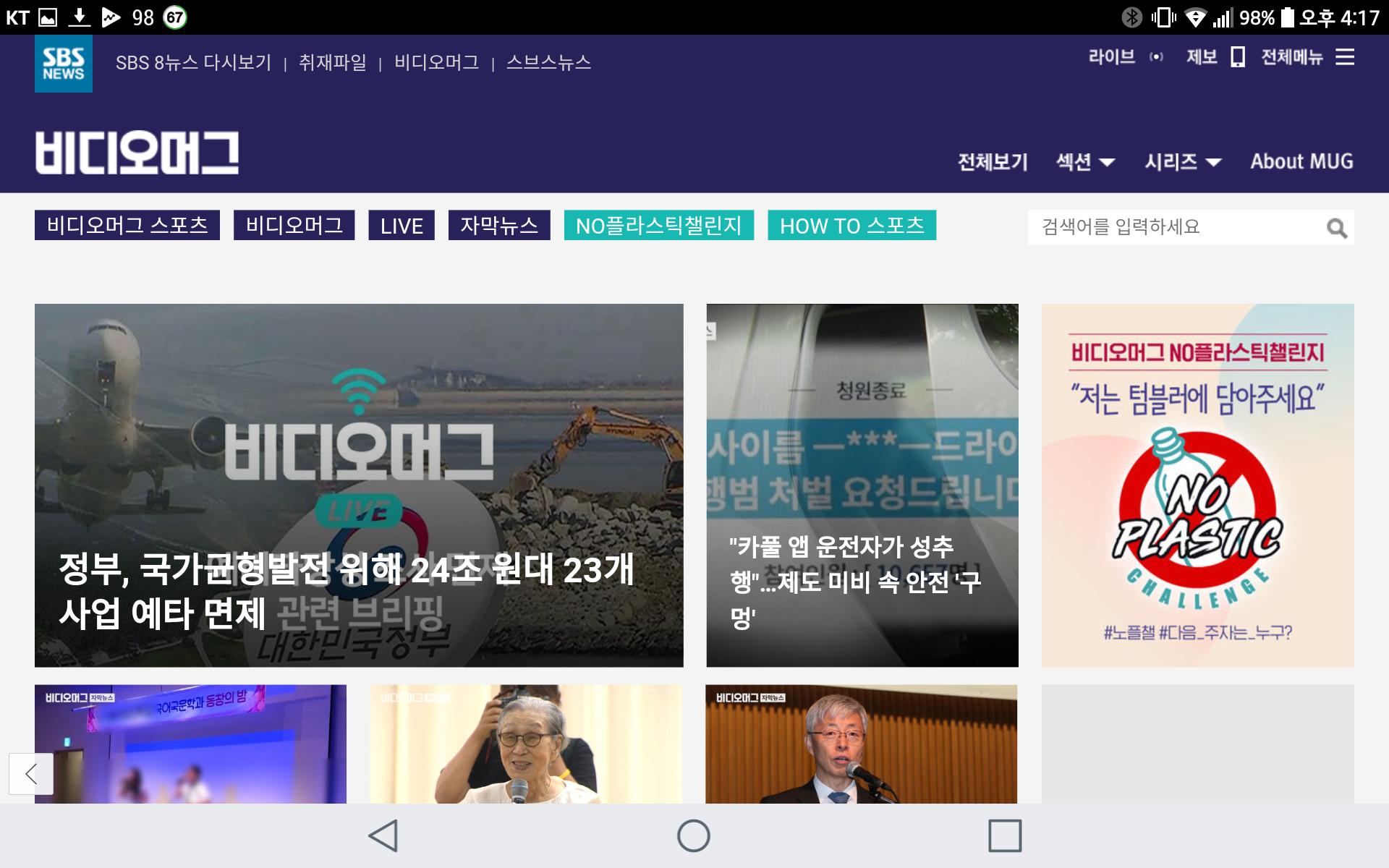Tap the Bluetooth status icon
Image resolution: width=1389 pixels, height=868 pixels.
(1131, 17)
